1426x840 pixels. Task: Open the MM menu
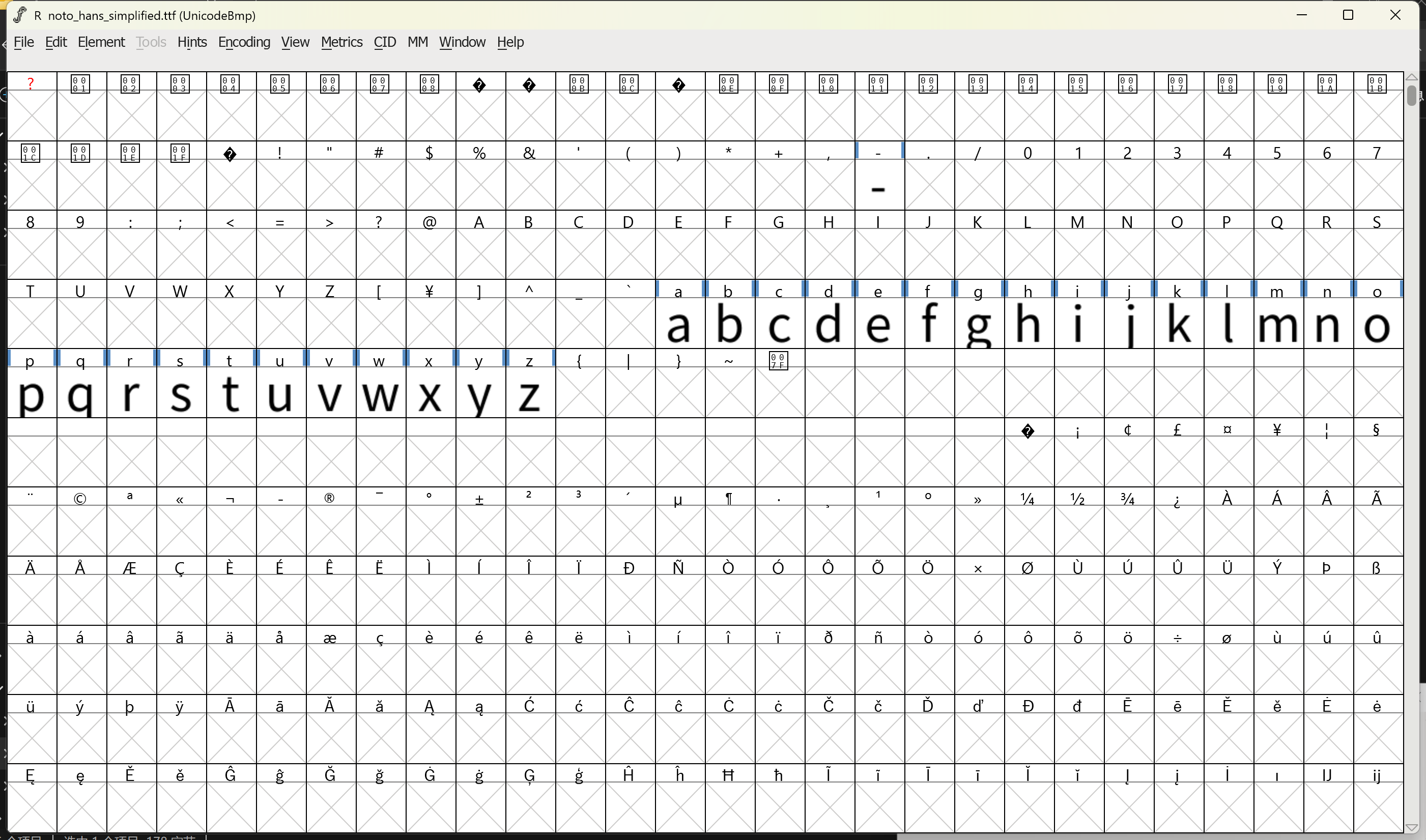point(418,42)
